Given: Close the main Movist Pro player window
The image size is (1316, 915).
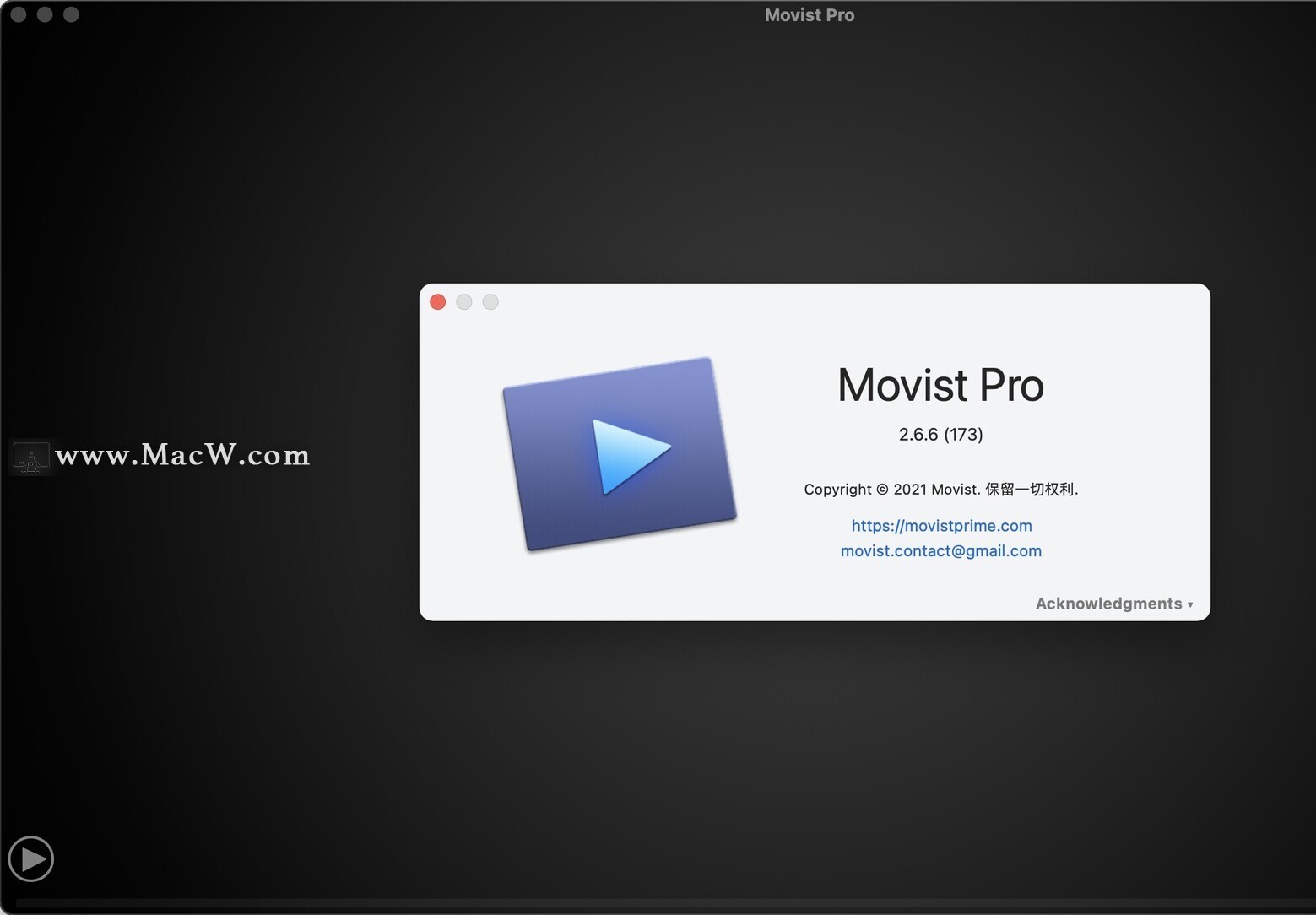Looking at the screenshot, I should point(19,14).
